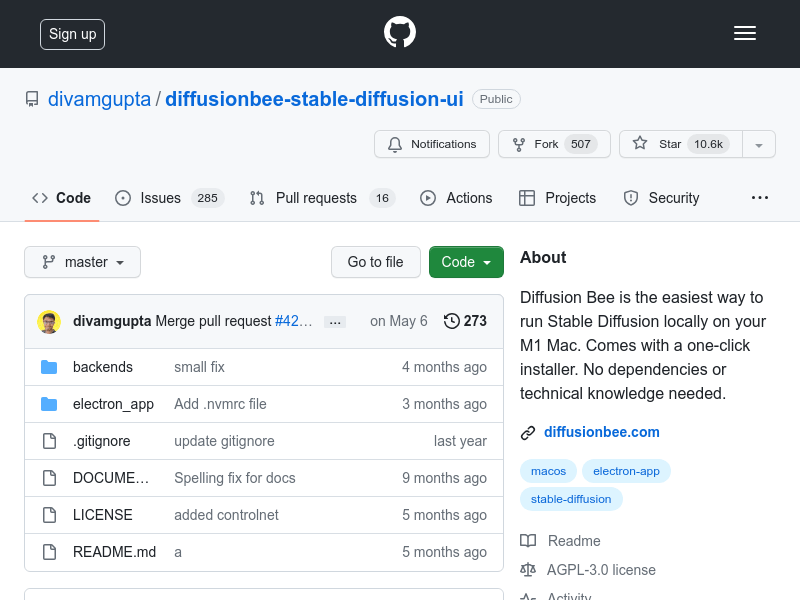
Task: Switch to the Code tab
Action: (62, 198)
